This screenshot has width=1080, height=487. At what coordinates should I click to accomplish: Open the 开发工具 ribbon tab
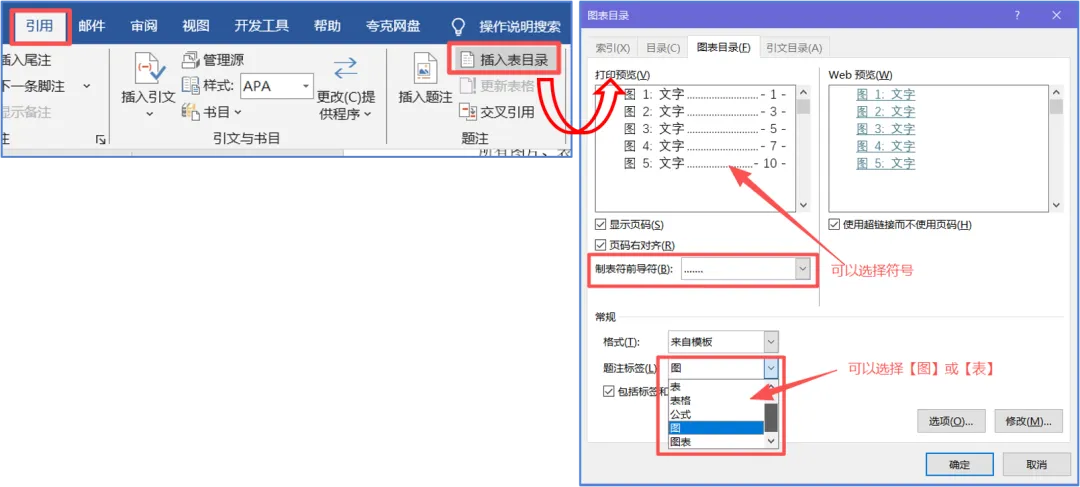pyautogui.click(x=261, y=26)
